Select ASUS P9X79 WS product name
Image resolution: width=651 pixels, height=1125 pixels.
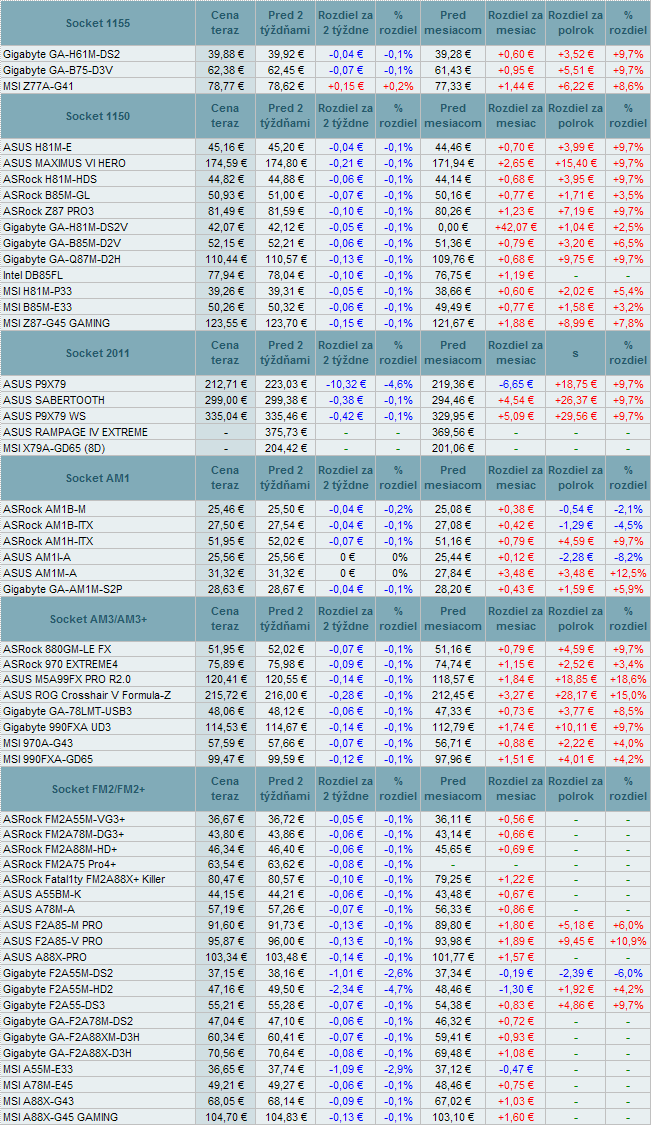point(44,416)
